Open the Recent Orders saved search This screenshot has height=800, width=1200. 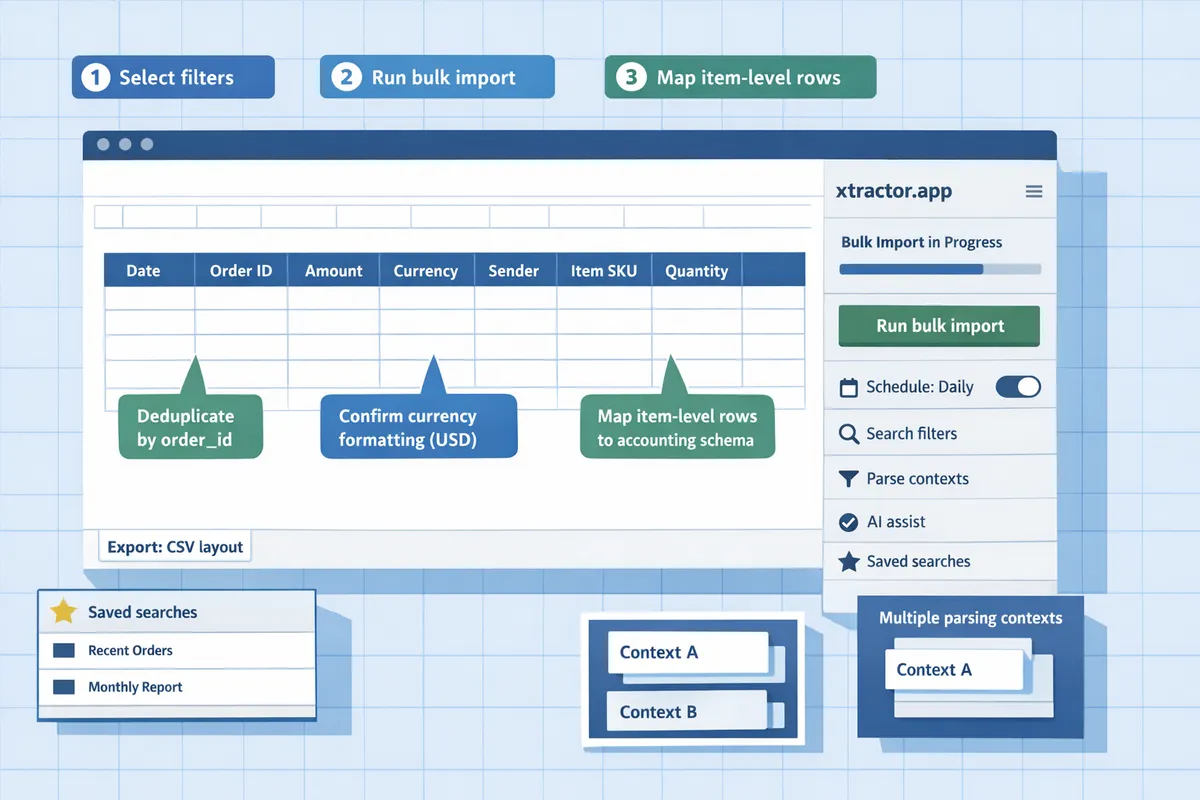click(177, 651)
